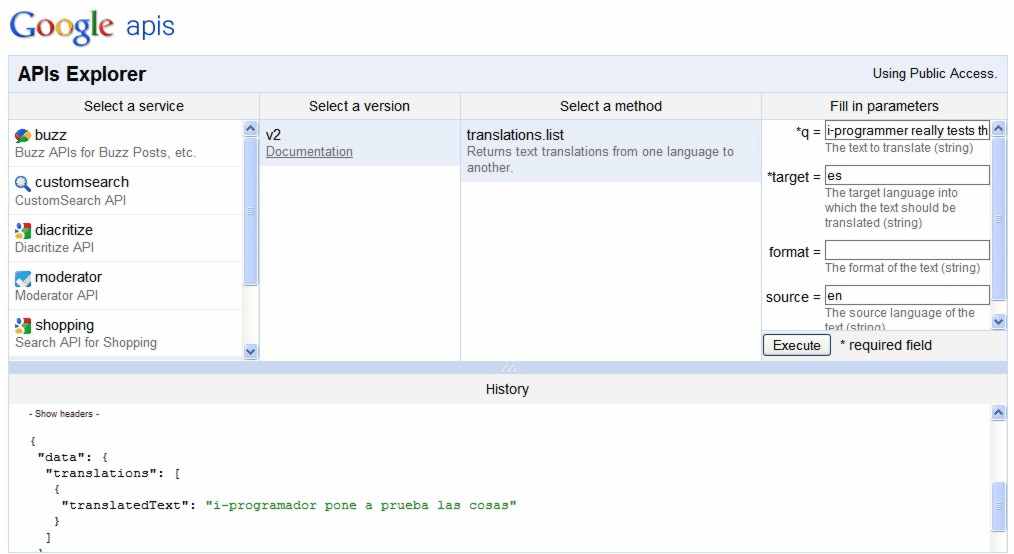The width and height of the screenshot is (1014, 554).
Task: Choose version v2
Action: [360, 143]
